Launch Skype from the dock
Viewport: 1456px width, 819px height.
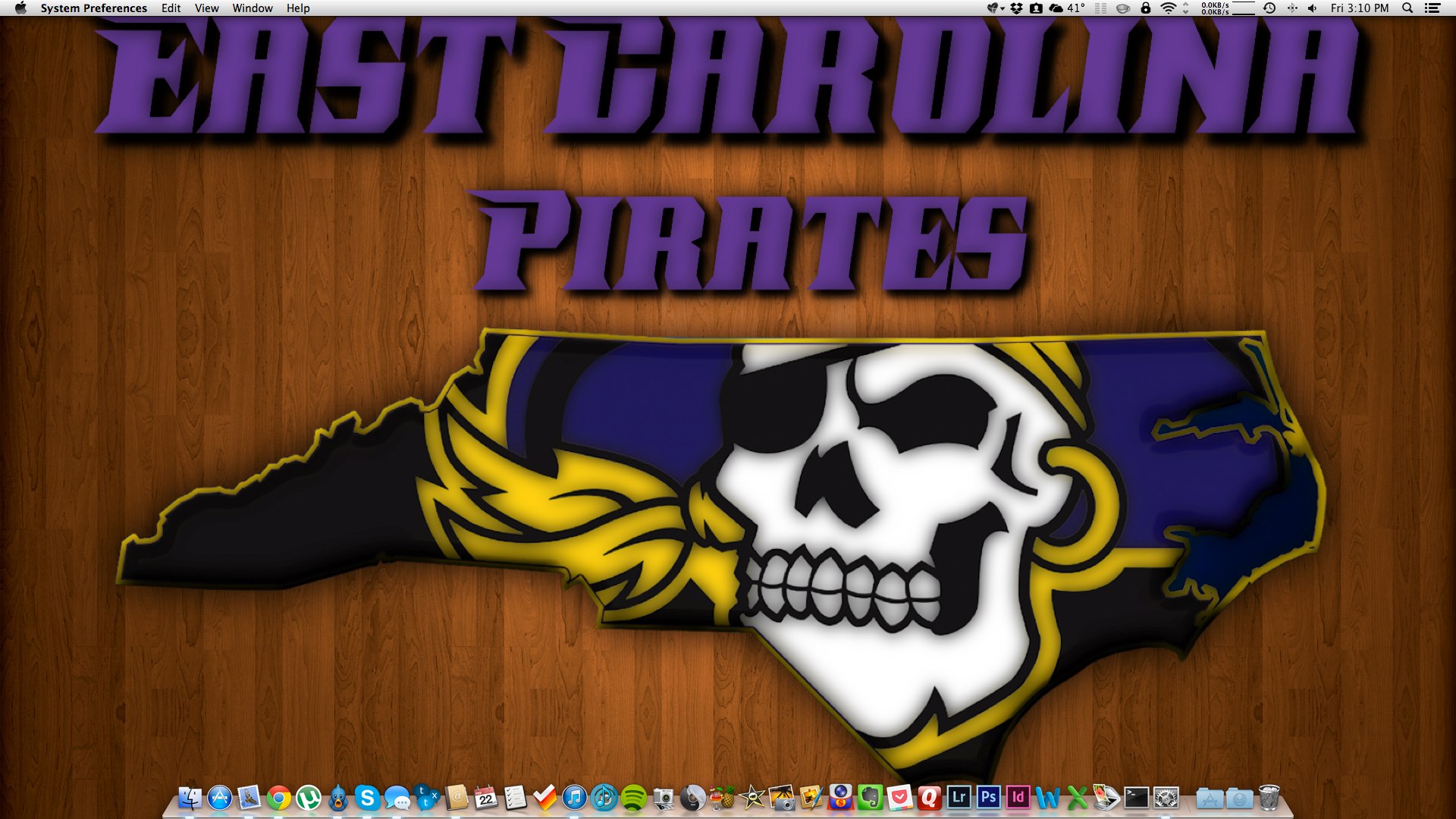point(368,798)
